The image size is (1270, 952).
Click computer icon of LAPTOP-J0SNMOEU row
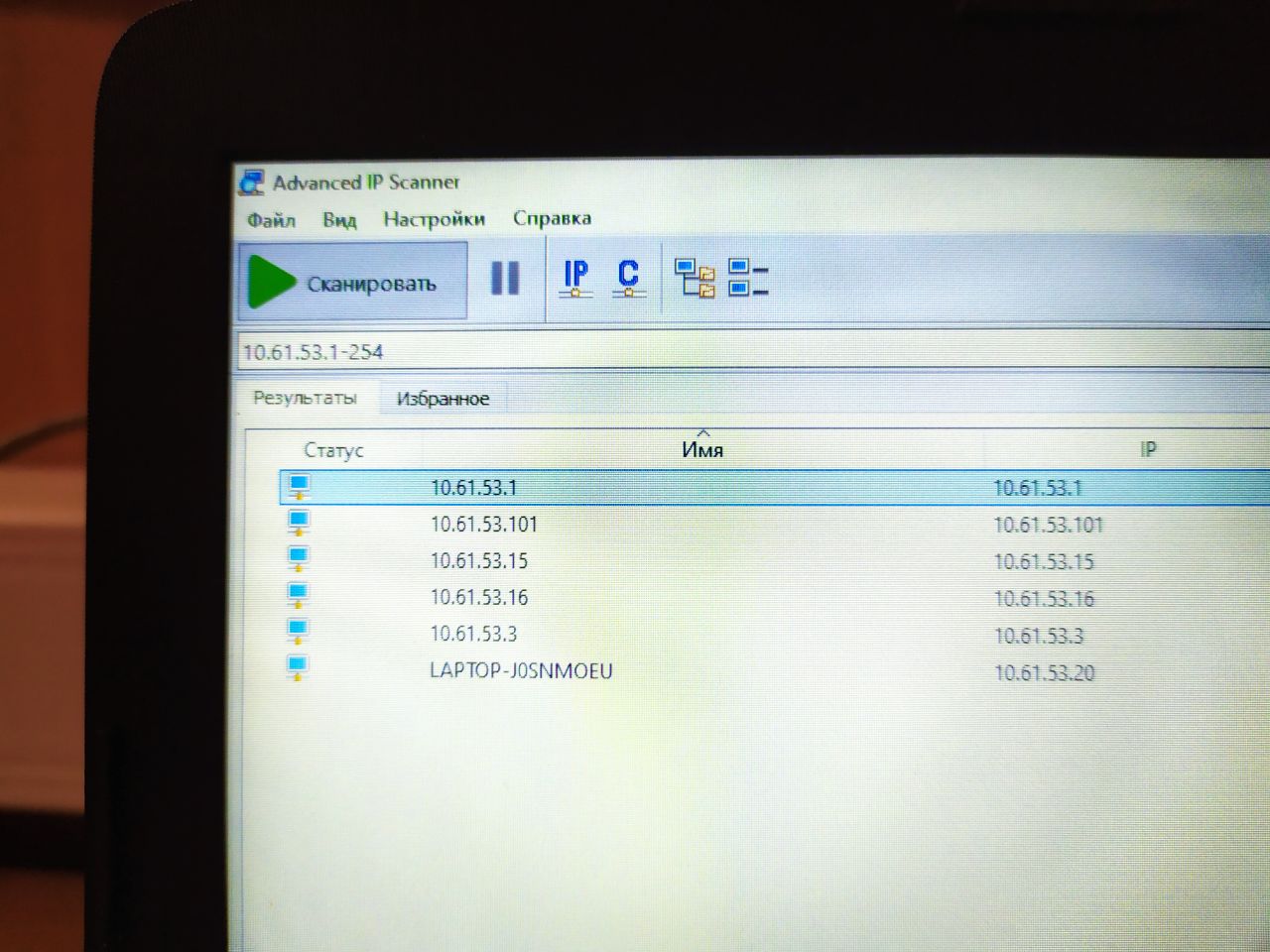(298, 667)
